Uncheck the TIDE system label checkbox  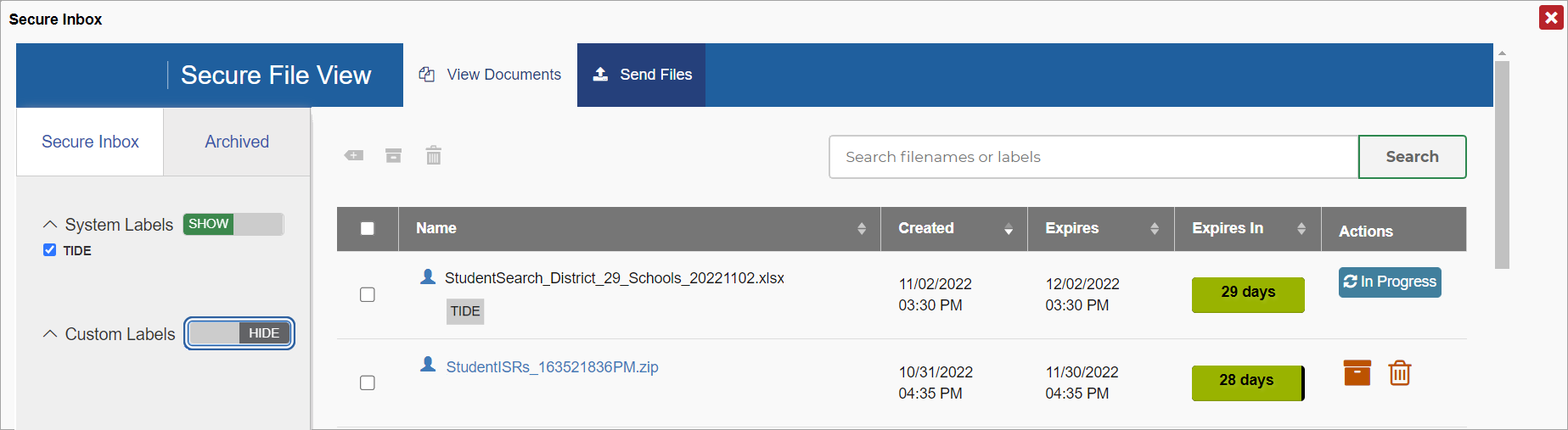tap(49, 249)
